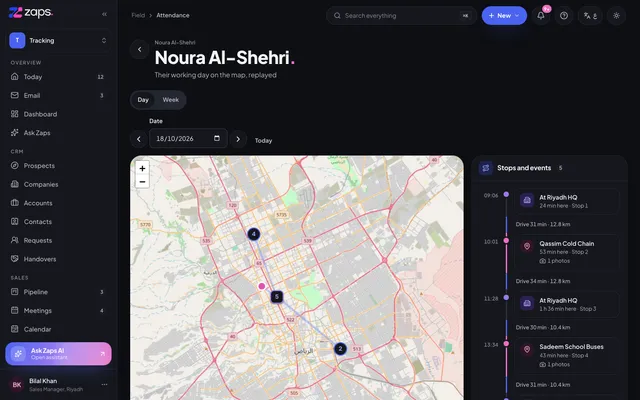The width and height of the screenshot is (640, 400).
Task: Open At Riyadh HQ Stop 3 card
Action: coord(567,304)
